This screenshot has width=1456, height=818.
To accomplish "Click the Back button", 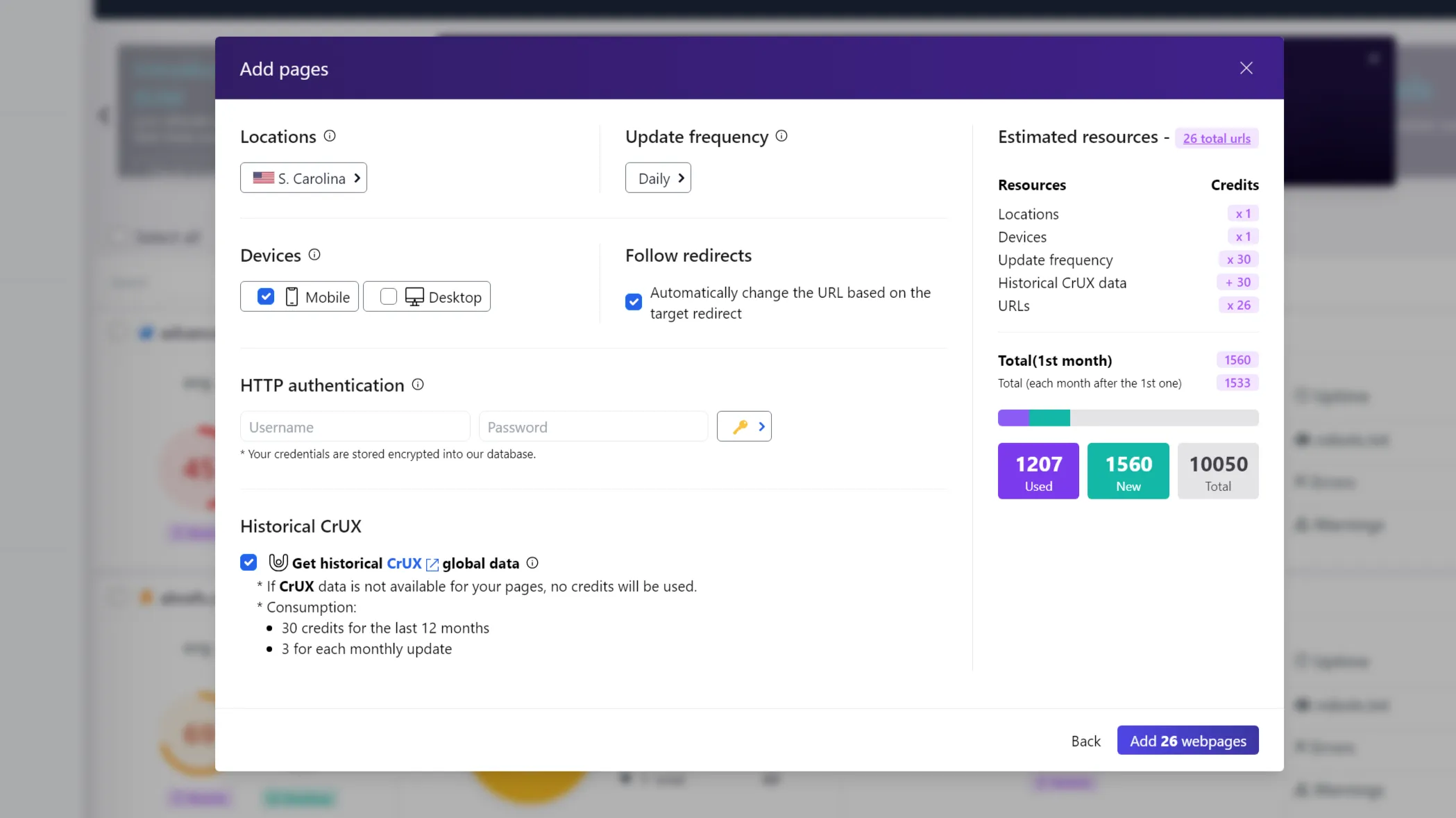I will [1085, 741].
